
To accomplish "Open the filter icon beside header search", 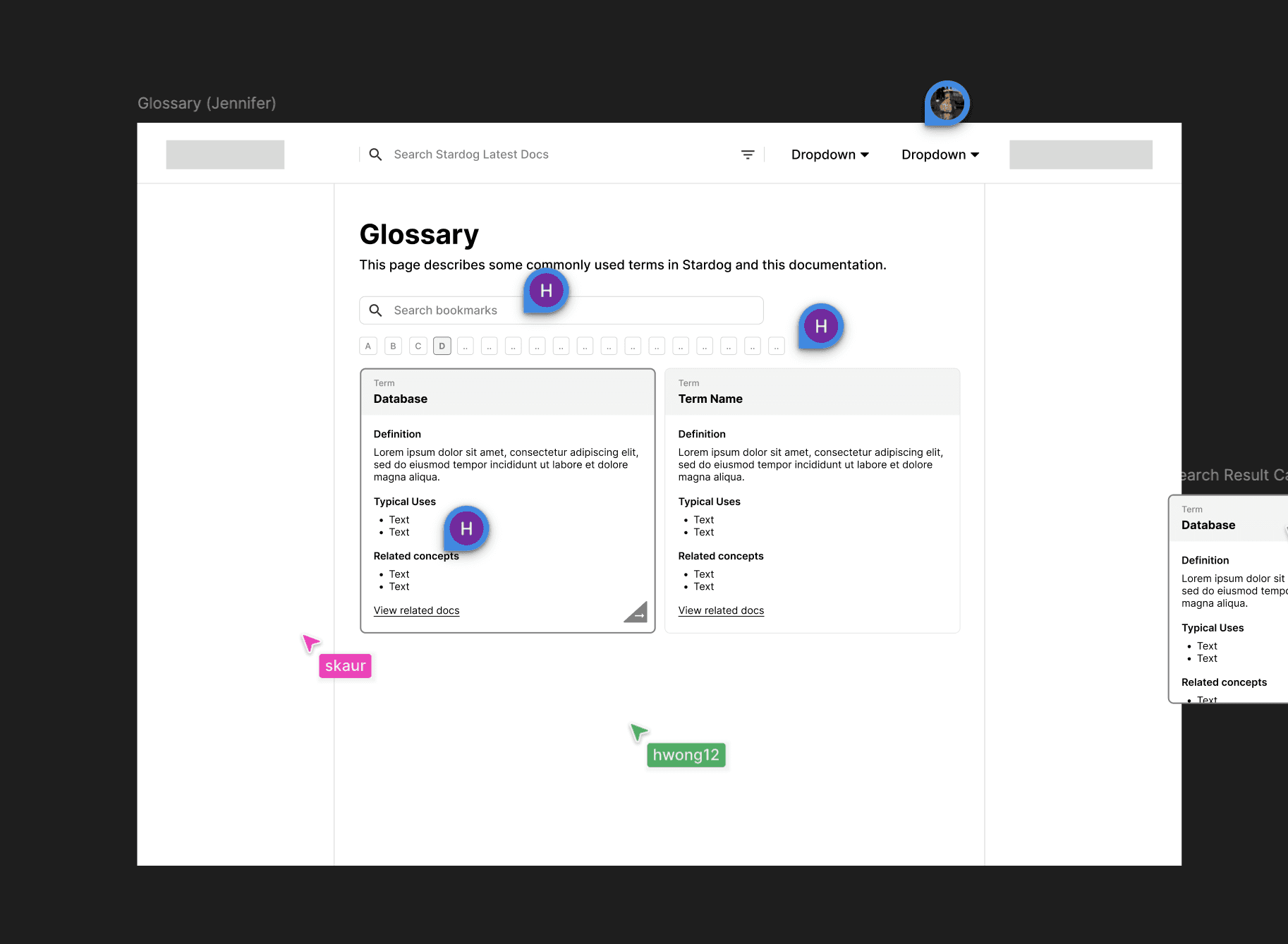I will 748,155.
